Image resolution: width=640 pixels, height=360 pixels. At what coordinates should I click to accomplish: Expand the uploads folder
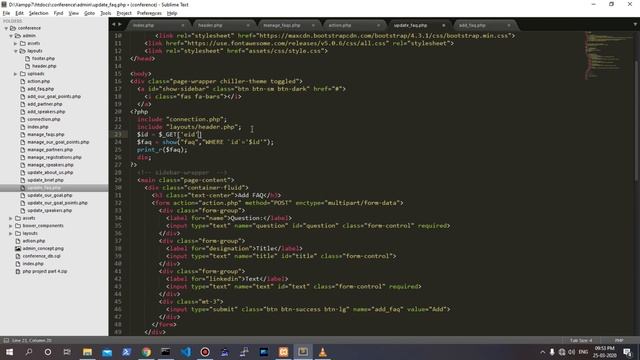click(16, 74)
